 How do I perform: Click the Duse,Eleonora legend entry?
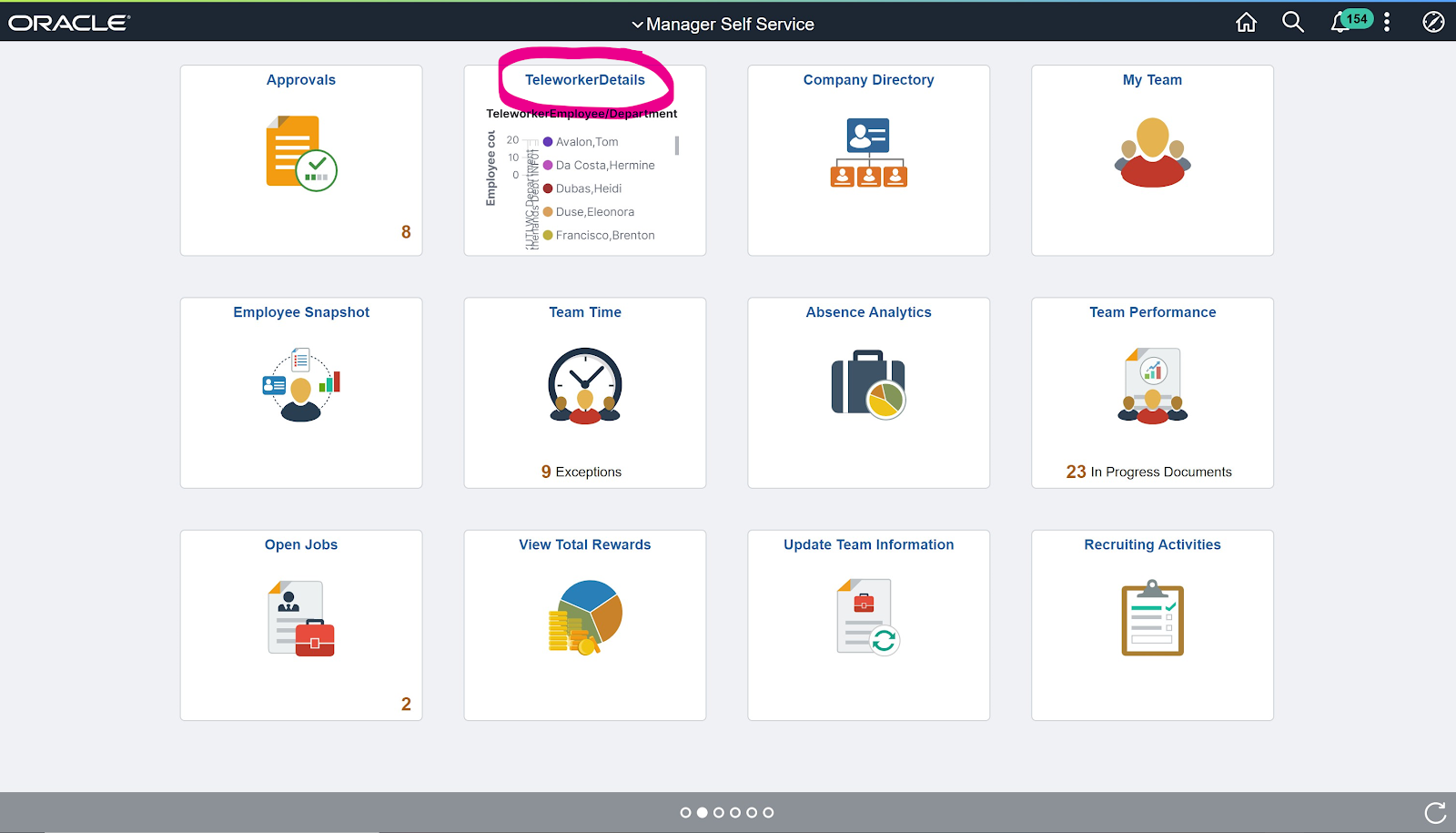point(589,212)
